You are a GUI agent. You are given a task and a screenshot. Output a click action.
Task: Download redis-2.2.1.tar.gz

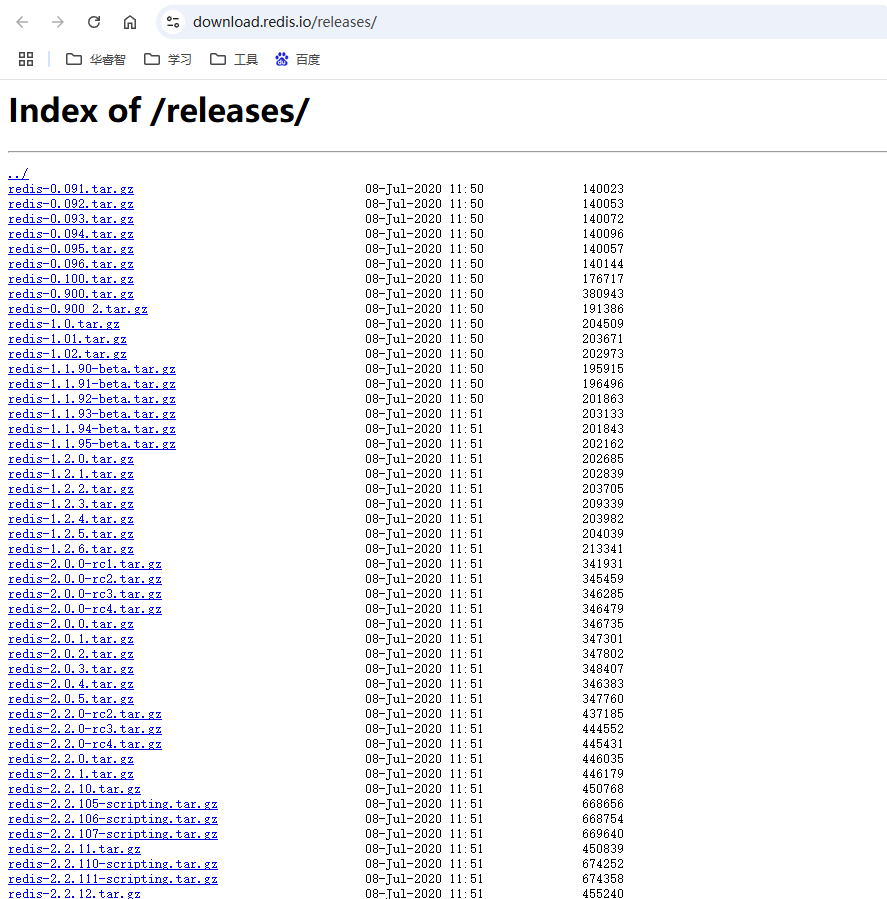pos(71,773)
